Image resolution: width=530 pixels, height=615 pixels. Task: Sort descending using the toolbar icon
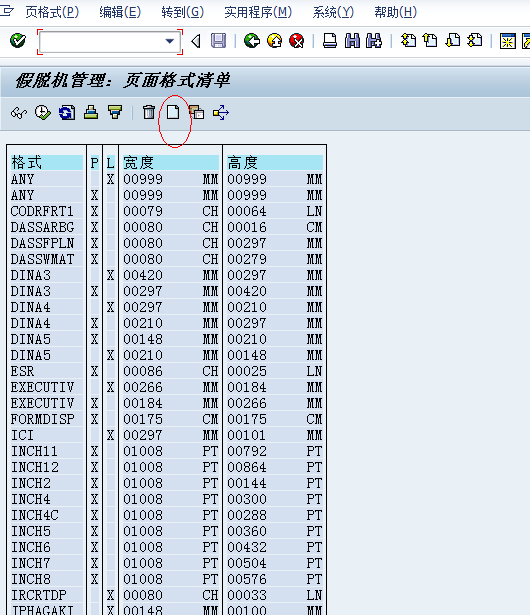pos(115,113)
